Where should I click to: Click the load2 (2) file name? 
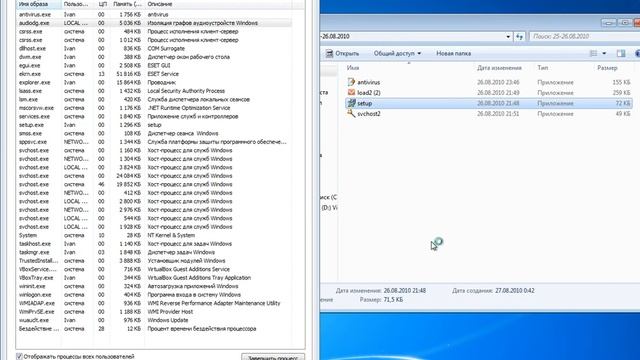click(369, 93)
